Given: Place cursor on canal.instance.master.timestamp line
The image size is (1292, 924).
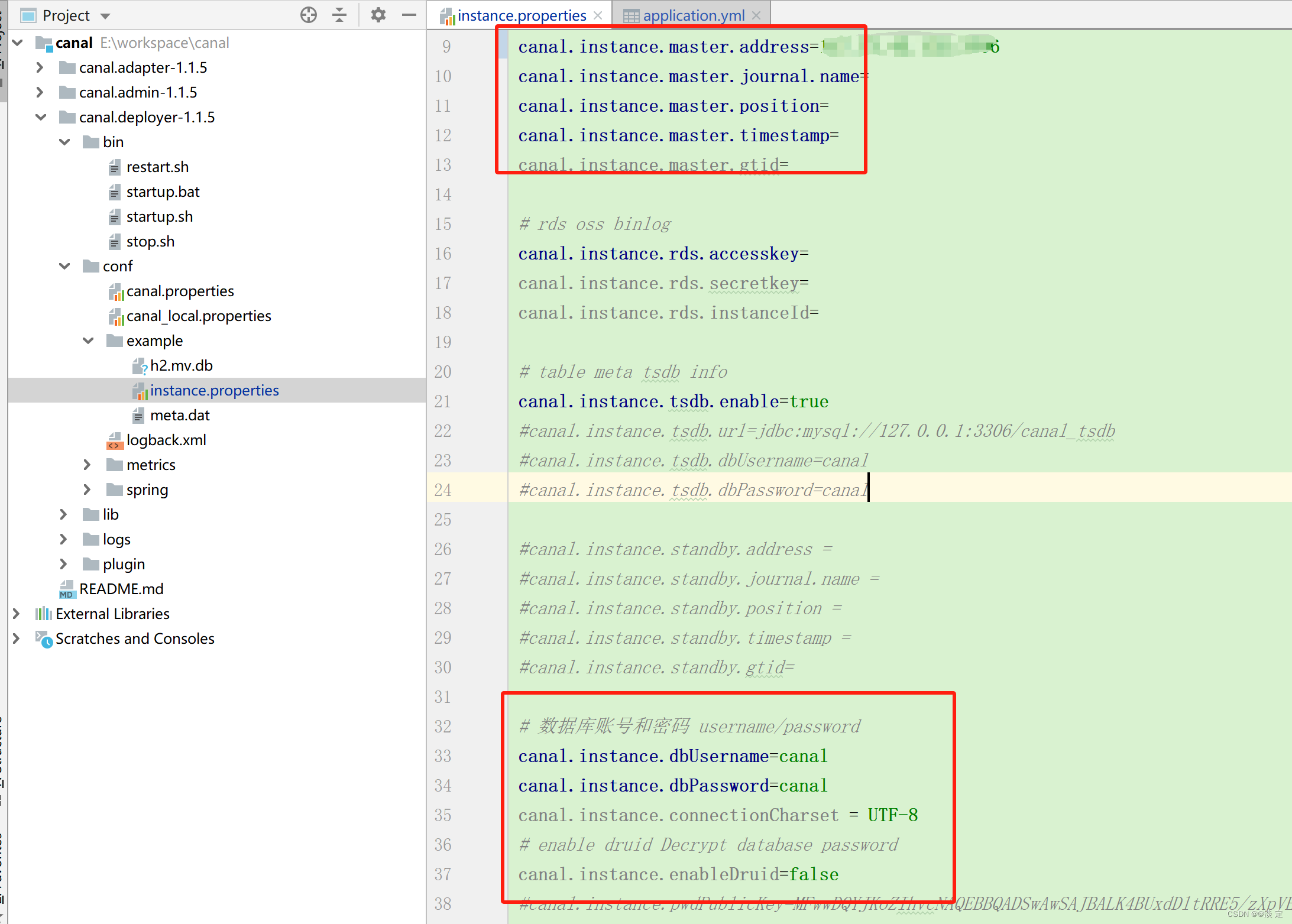Looking at the screenshot, I should (679, 135).
